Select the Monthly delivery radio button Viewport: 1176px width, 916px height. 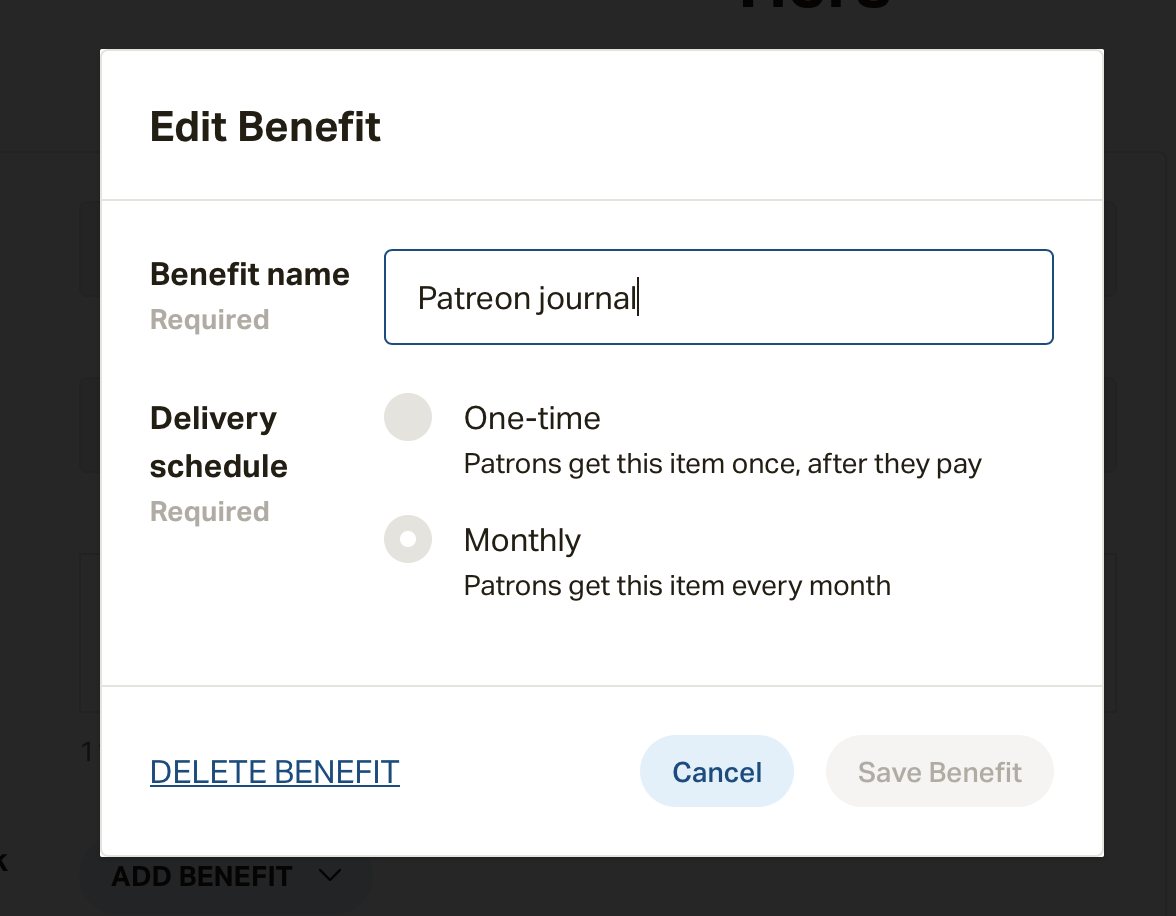coord(408,539)
